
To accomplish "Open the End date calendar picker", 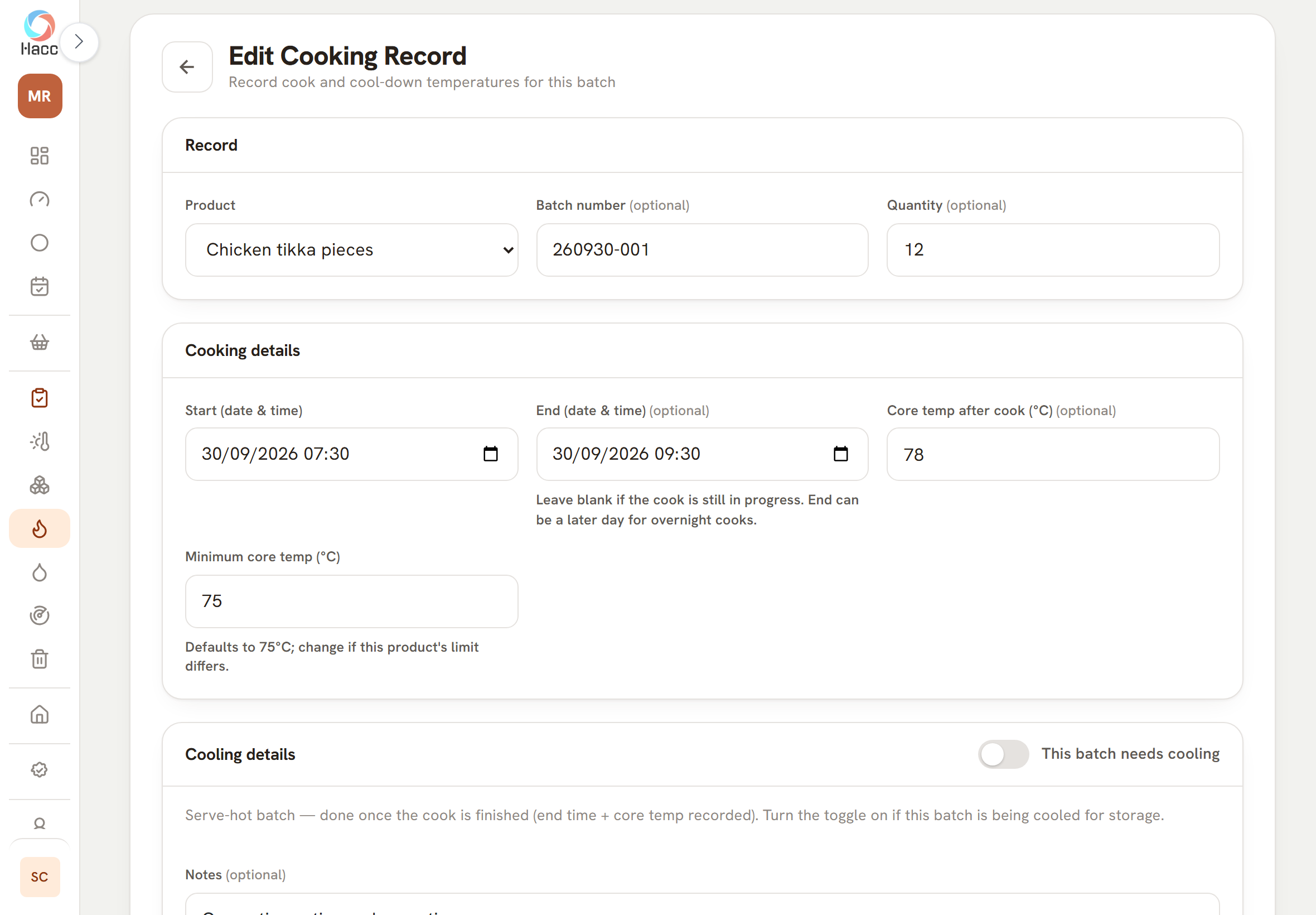I will pos(840,454).
